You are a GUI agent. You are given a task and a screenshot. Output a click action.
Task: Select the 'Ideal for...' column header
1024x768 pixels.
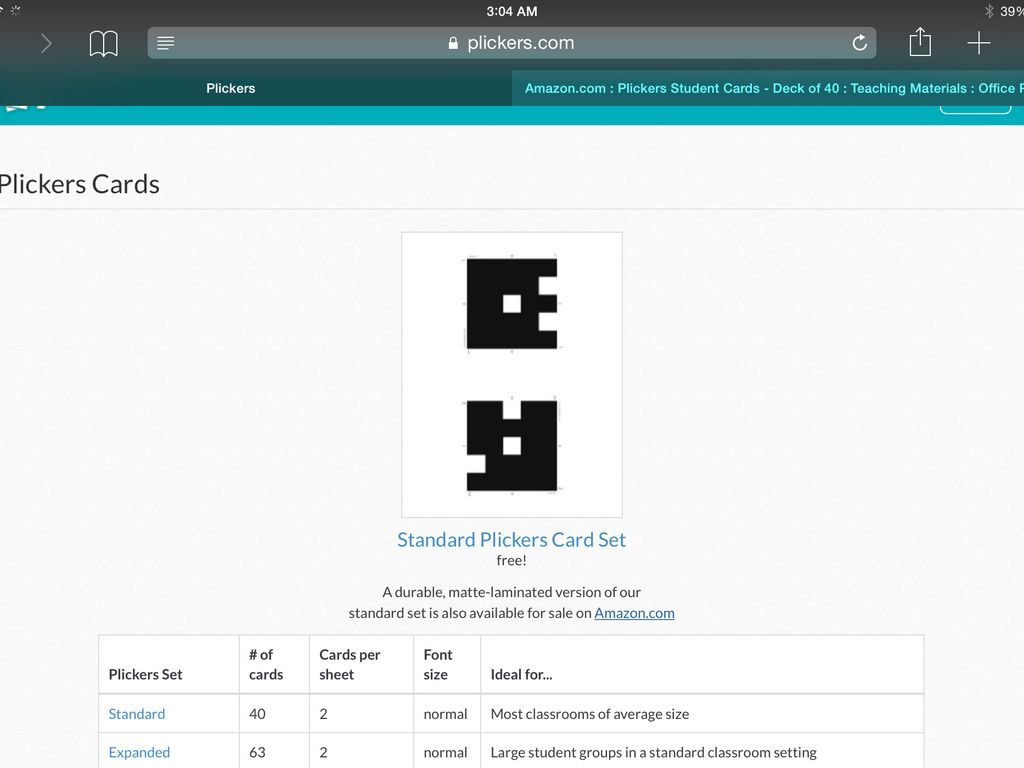tap(521, 674)
